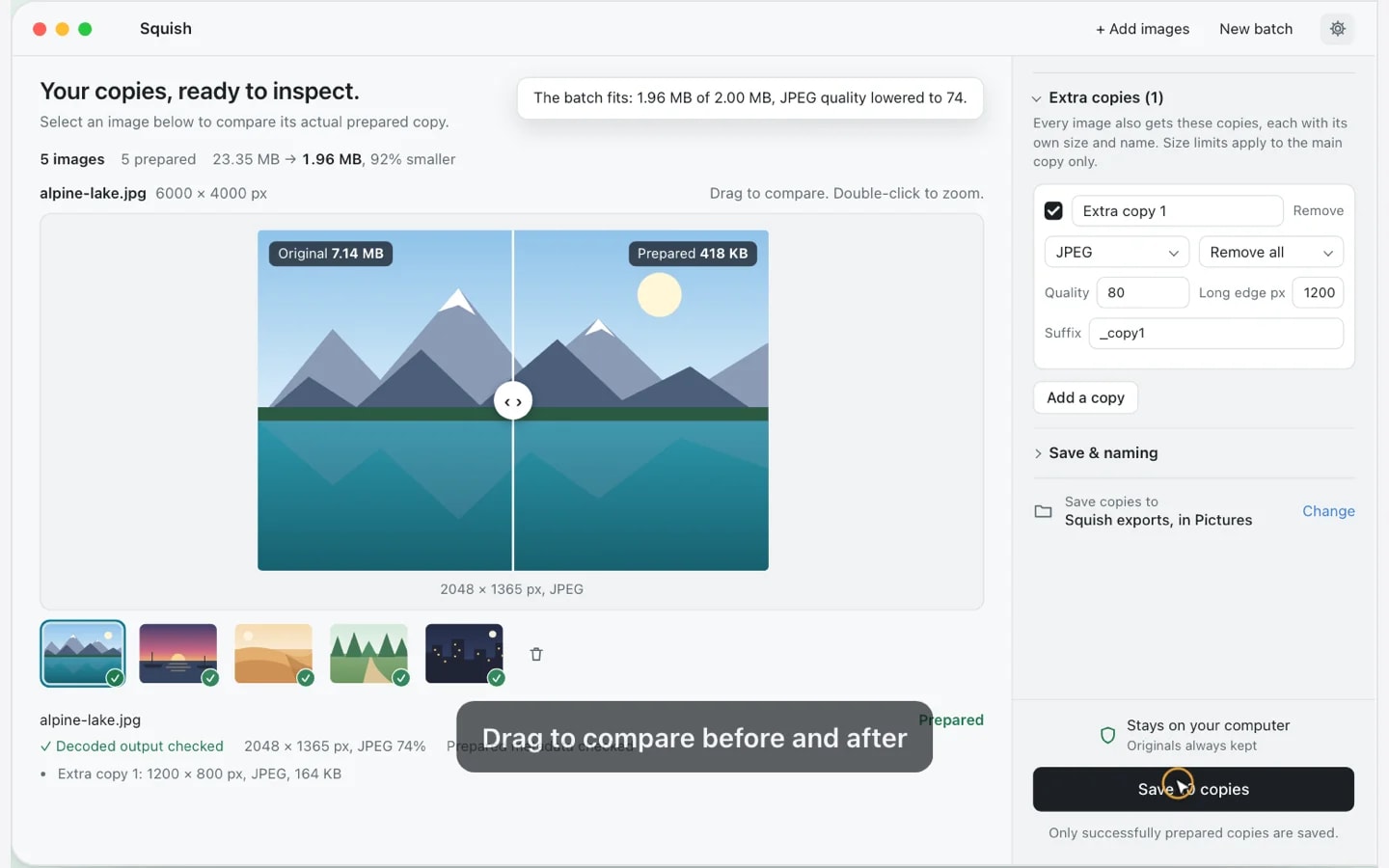Click the trash icon beside thumbnails
Screen dimensions: 1389x868
pyautogui.click(x=536, y=654)
